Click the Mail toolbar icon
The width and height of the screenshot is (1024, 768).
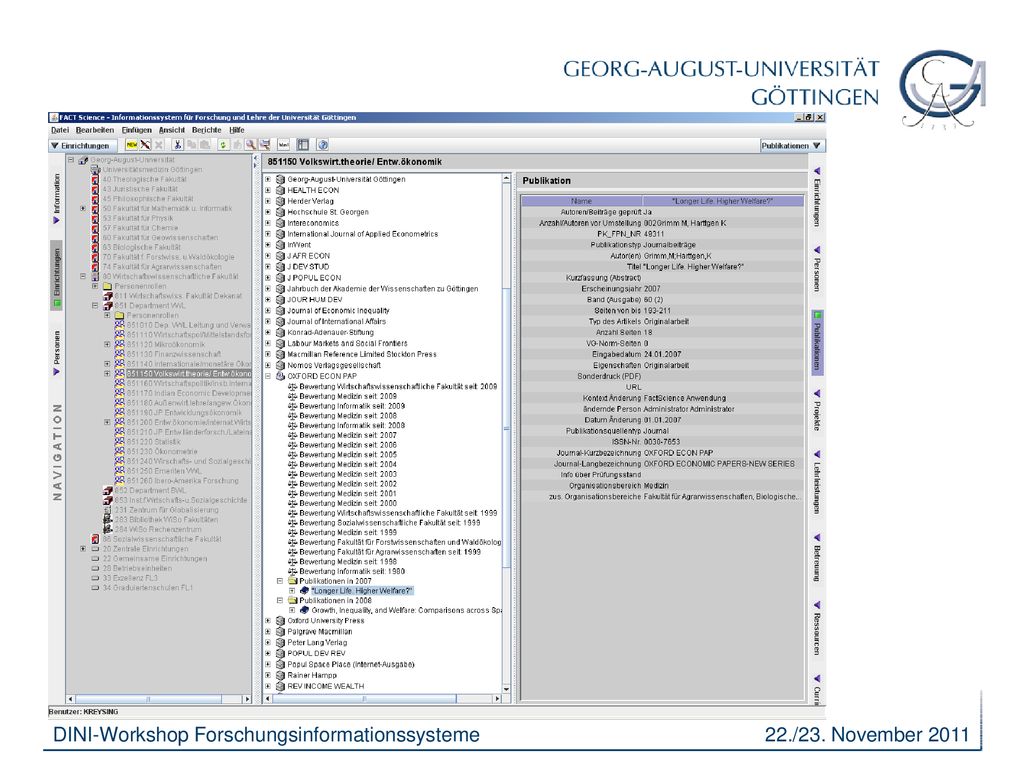point(283,145)
